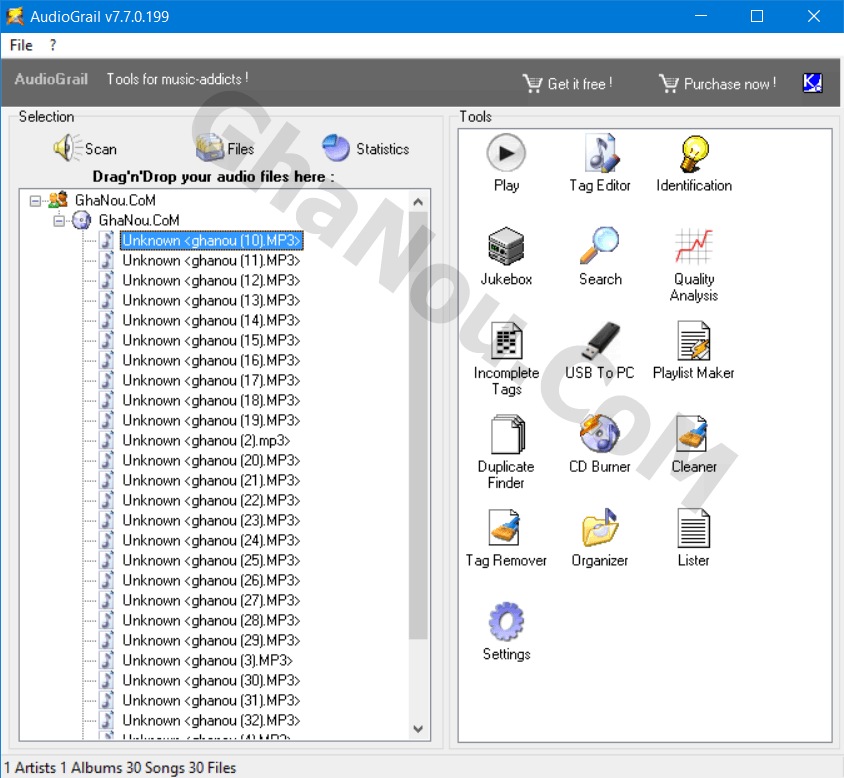844x778 pixels.
Task: Select the GhaNou.CoM album tree item
Action: point(139,220)
